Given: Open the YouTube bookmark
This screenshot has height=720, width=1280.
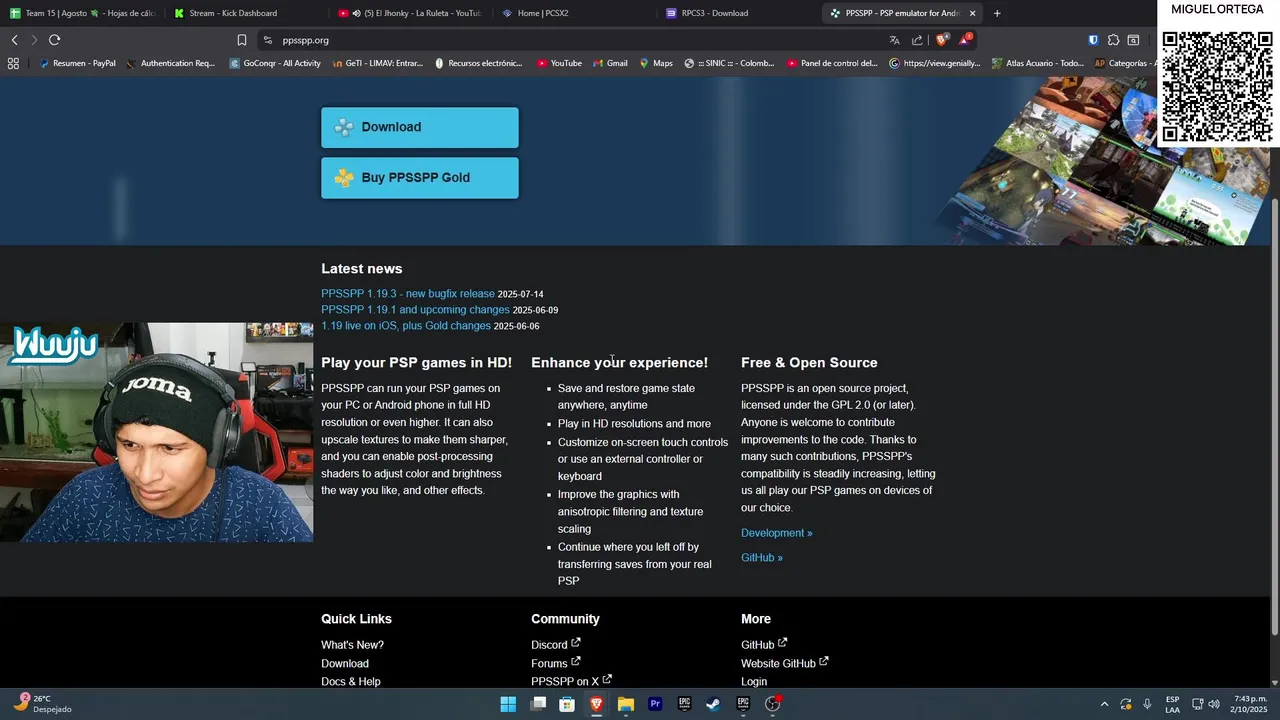Looking at the screenshot, I should pyautogui.click(x=559, y=63).
